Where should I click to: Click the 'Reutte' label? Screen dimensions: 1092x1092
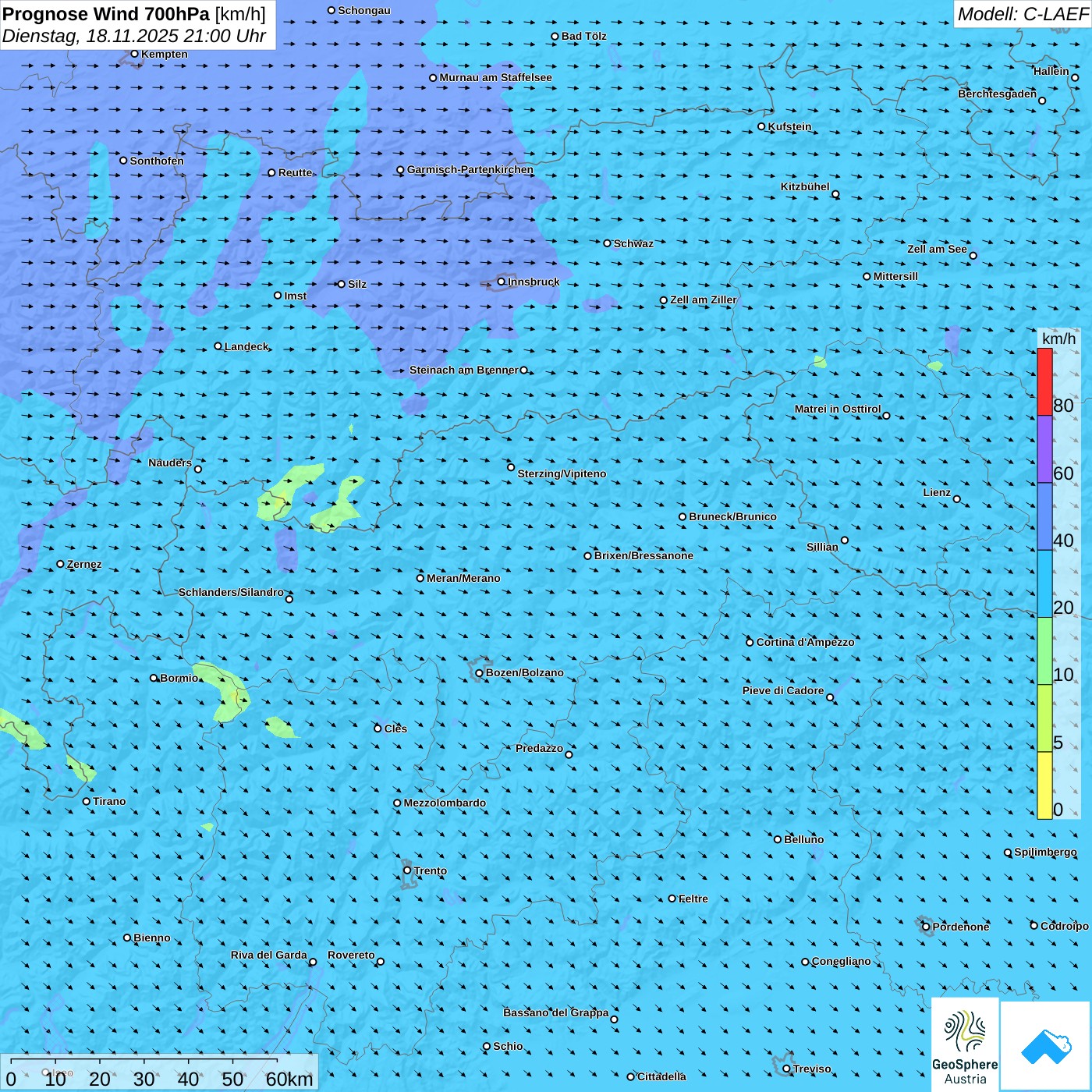point(295,172)
